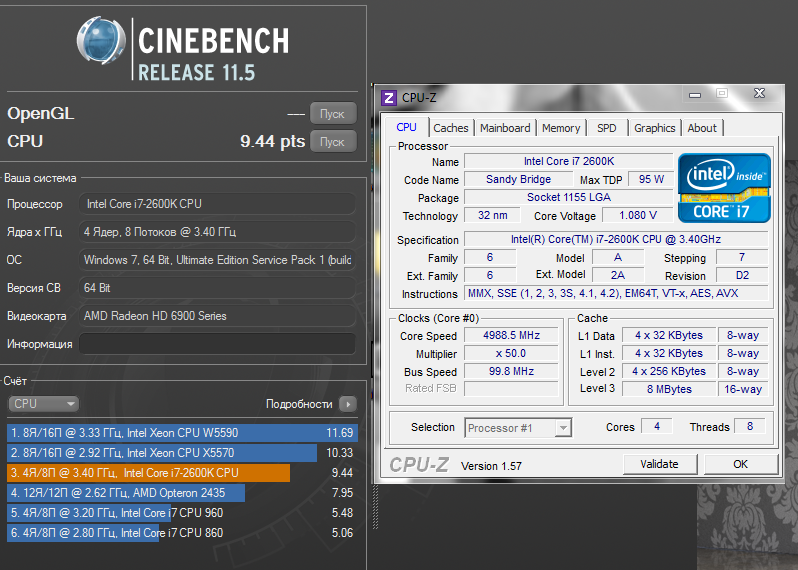Select the Xeon W5590 ranking bar
This screenshot has height=570, width=798.
click(182, 433)
